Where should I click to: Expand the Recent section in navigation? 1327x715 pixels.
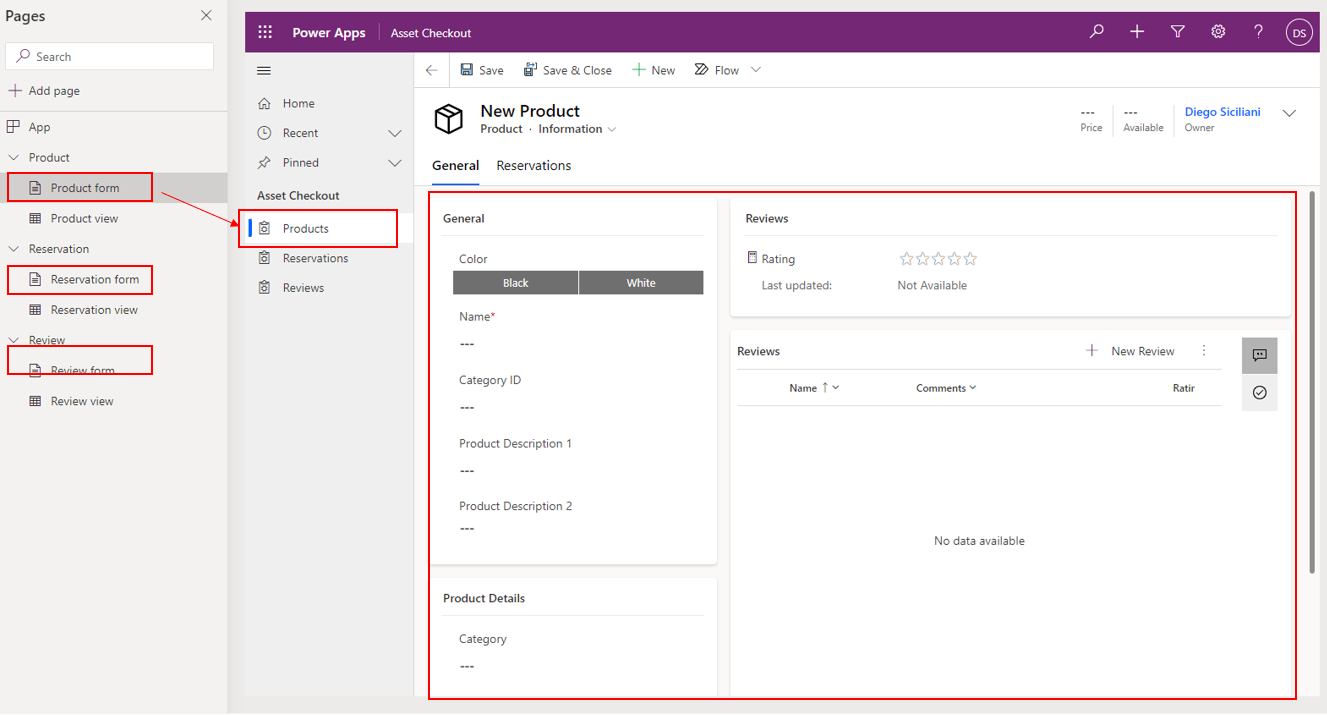tap(395, 132)
